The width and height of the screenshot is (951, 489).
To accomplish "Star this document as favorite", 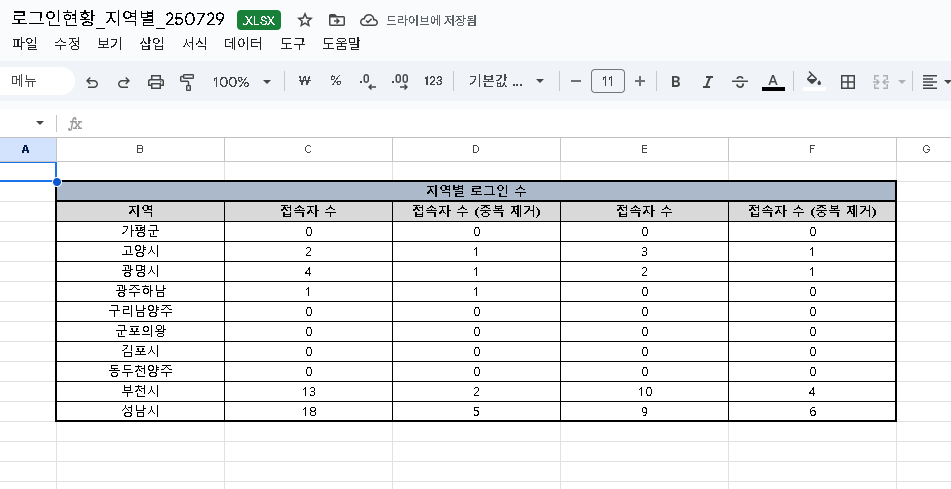I will (305, 20).
